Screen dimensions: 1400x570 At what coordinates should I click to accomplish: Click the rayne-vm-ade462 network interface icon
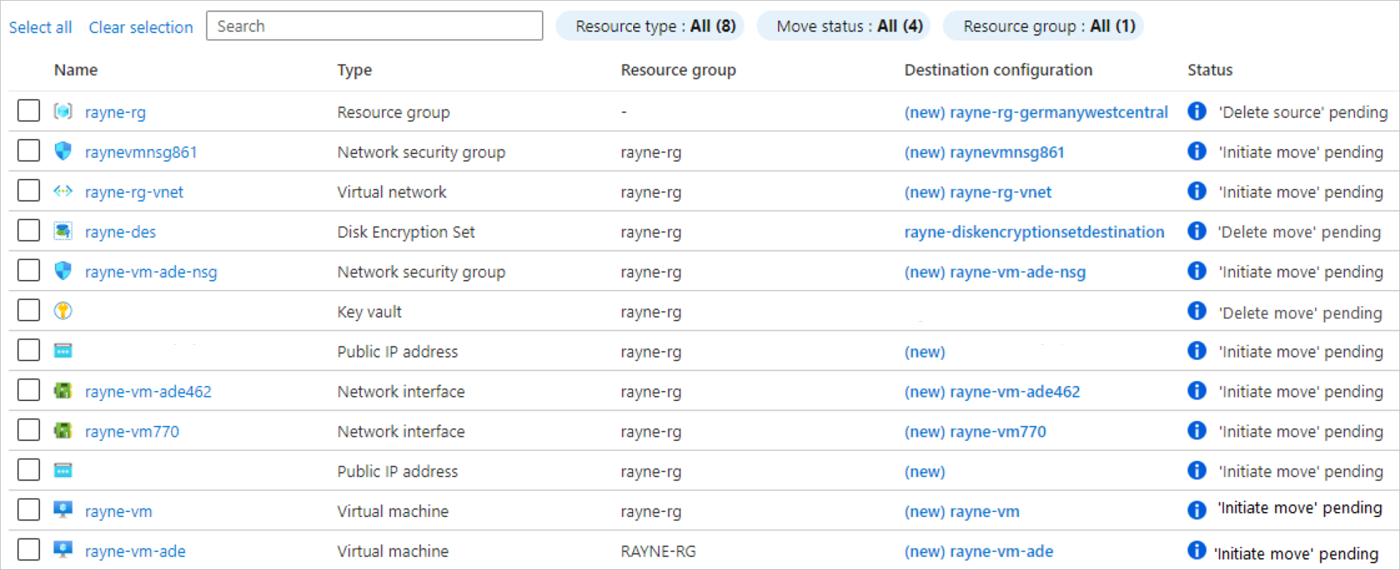coord(63,392)
